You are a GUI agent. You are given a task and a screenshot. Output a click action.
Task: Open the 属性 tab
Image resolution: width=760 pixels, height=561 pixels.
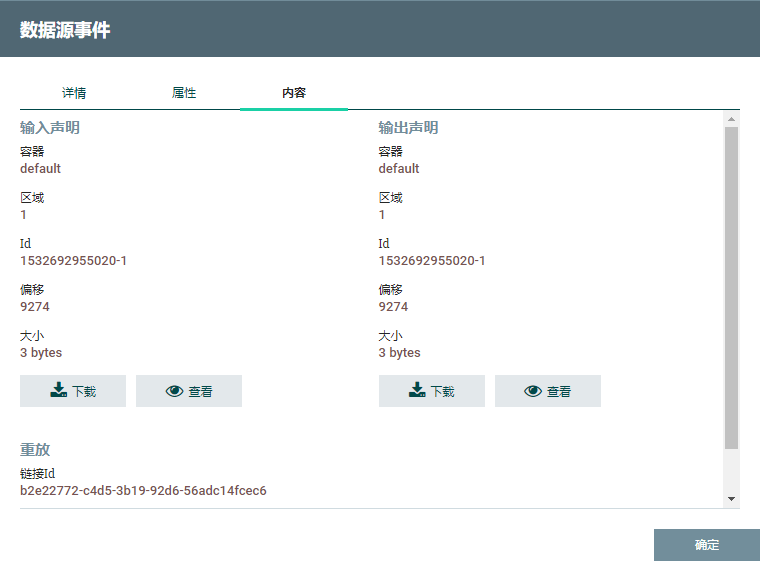point(184,93)
